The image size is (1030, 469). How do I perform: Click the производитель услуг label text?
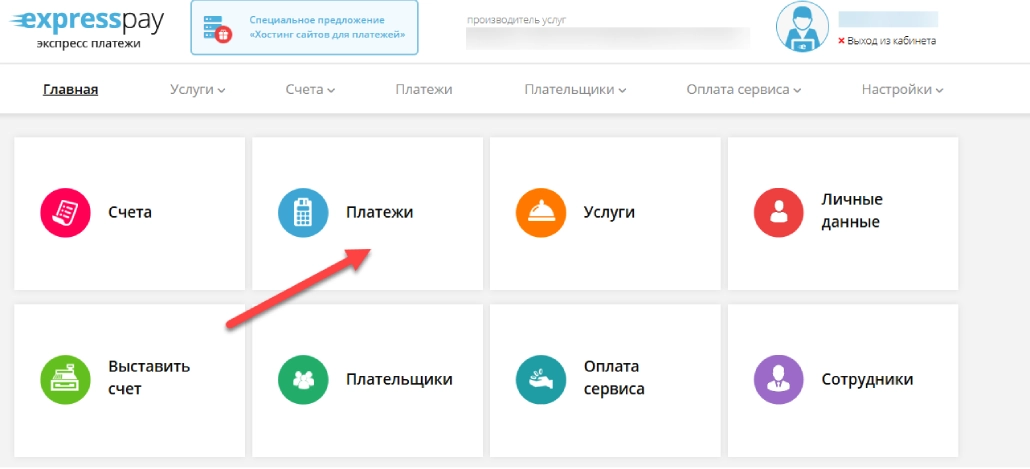pyautogui.click(x=516, y=20)
